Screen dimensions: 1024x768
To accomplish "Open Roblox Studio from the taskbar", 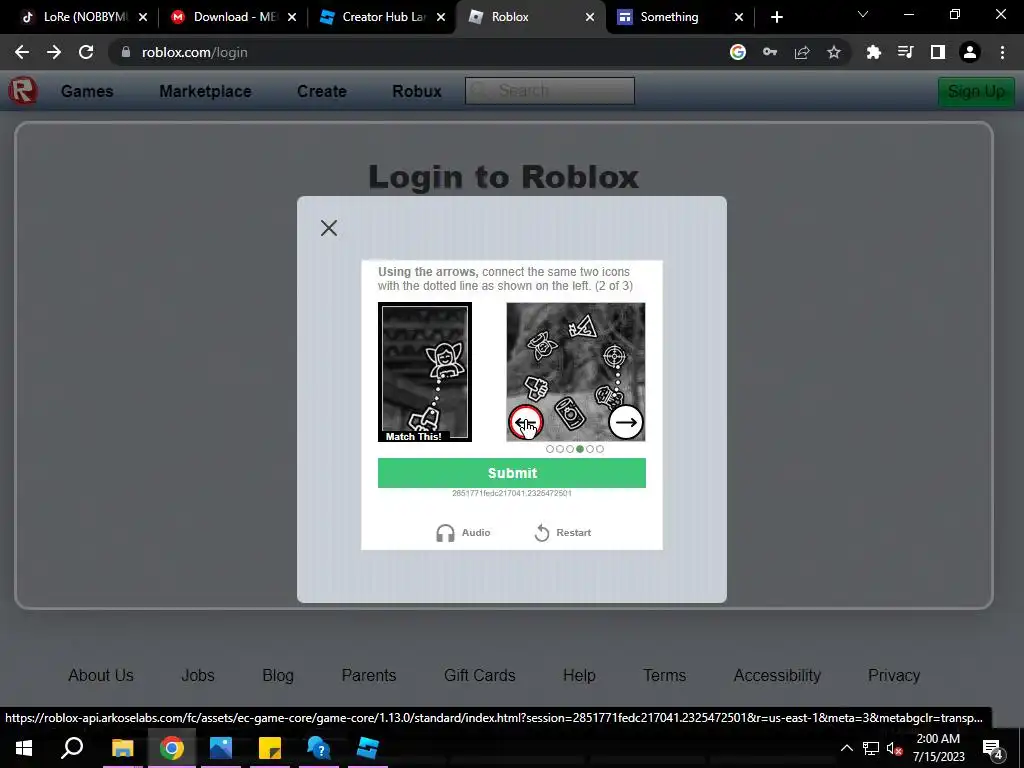I will [368, 748].
